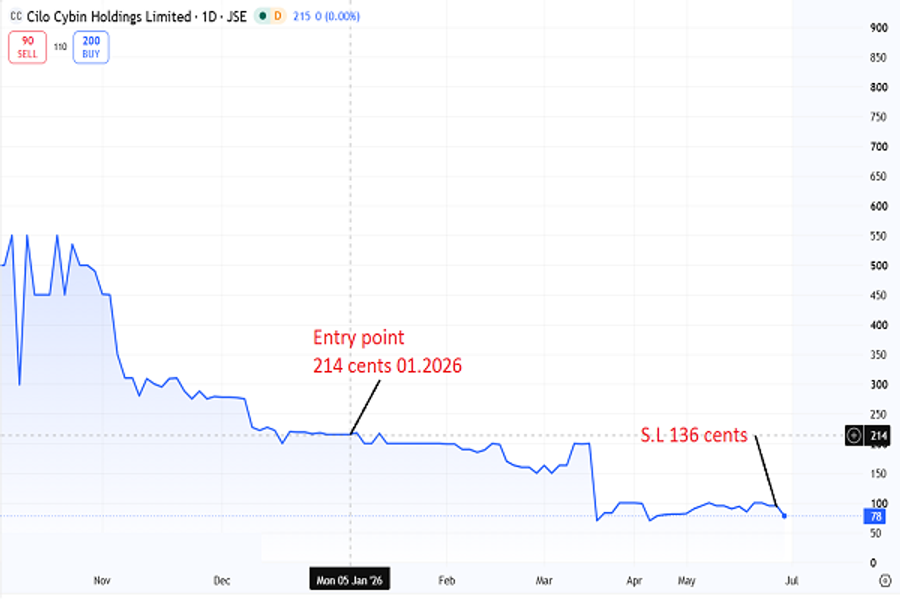Image resolution: width=900 pixels, height=600 pixels.
Task: Open the Cilo Cybin Holdings Limited symbol title
Action: coord(137,17)
